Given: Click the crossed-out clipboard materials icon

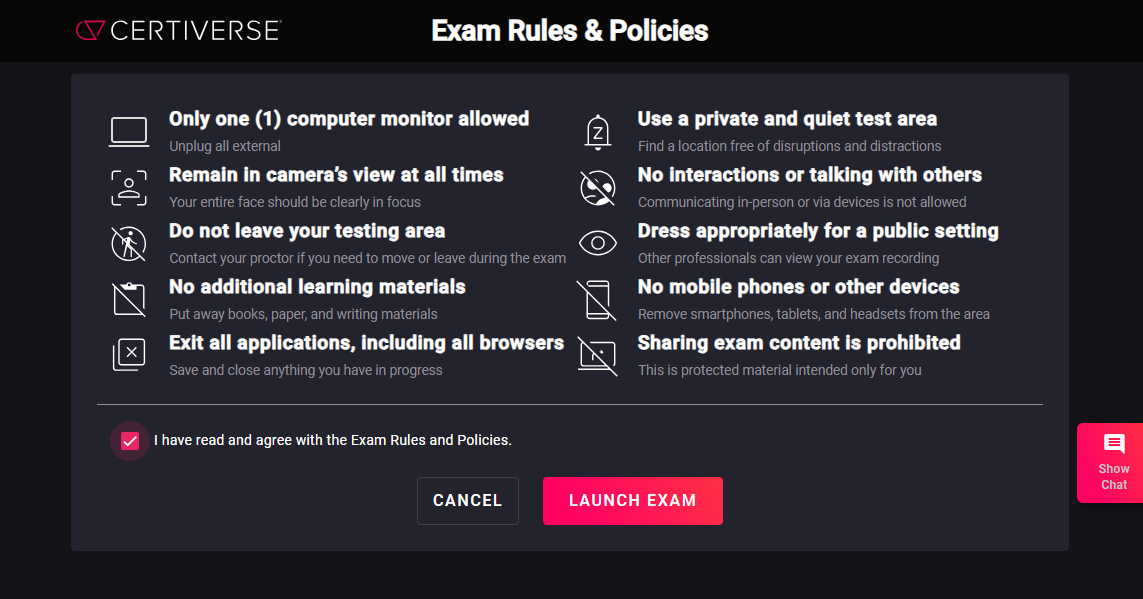Looking at the screenshot, I should point(129,299).
